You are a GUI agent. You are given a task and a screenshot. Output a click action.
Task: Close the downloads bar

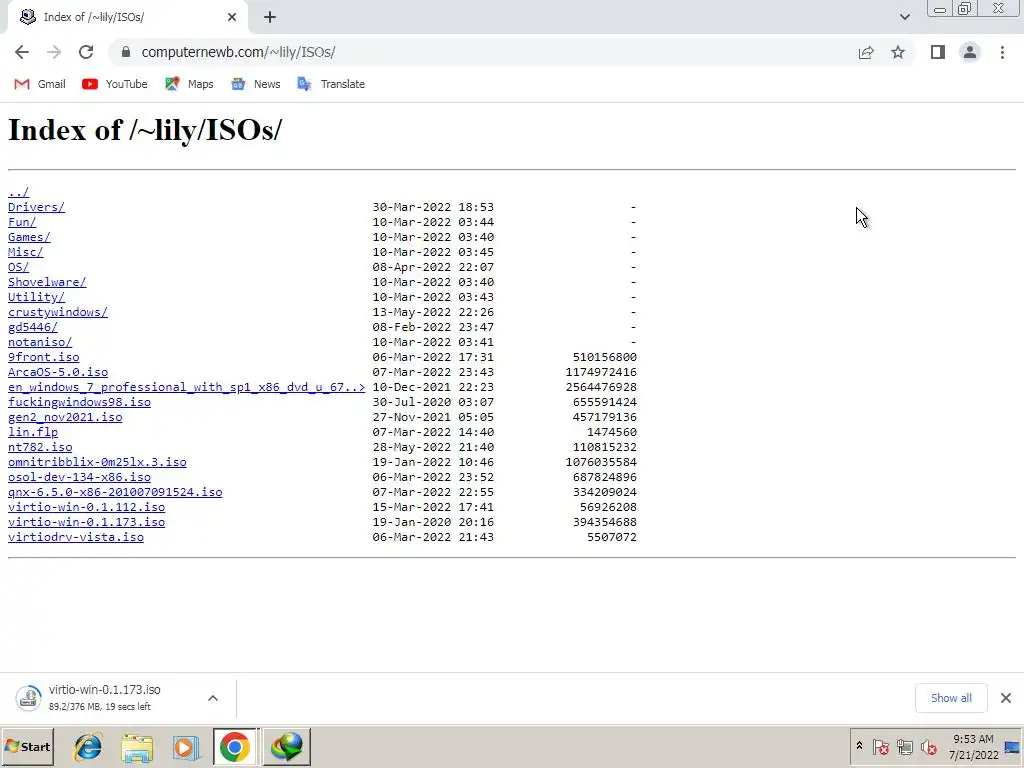1006,698
